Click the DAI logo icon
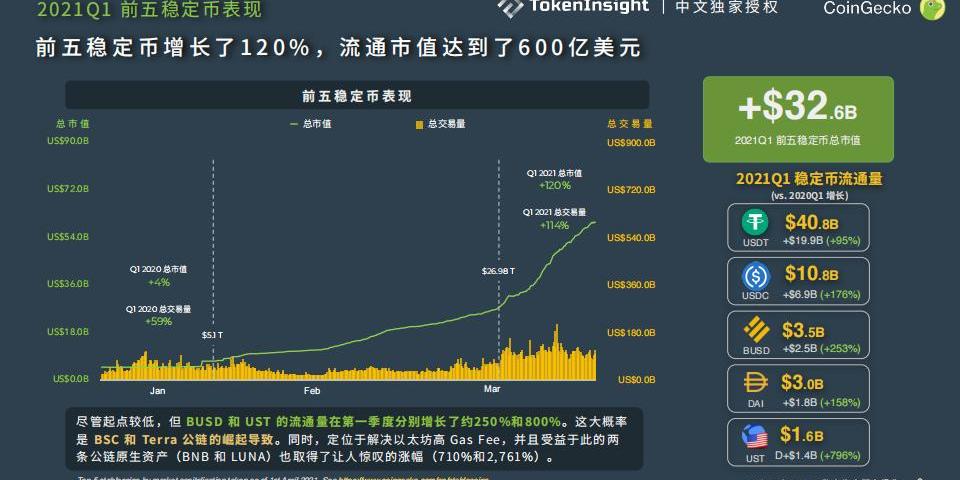The image size is (960, 480). point(756,383)
